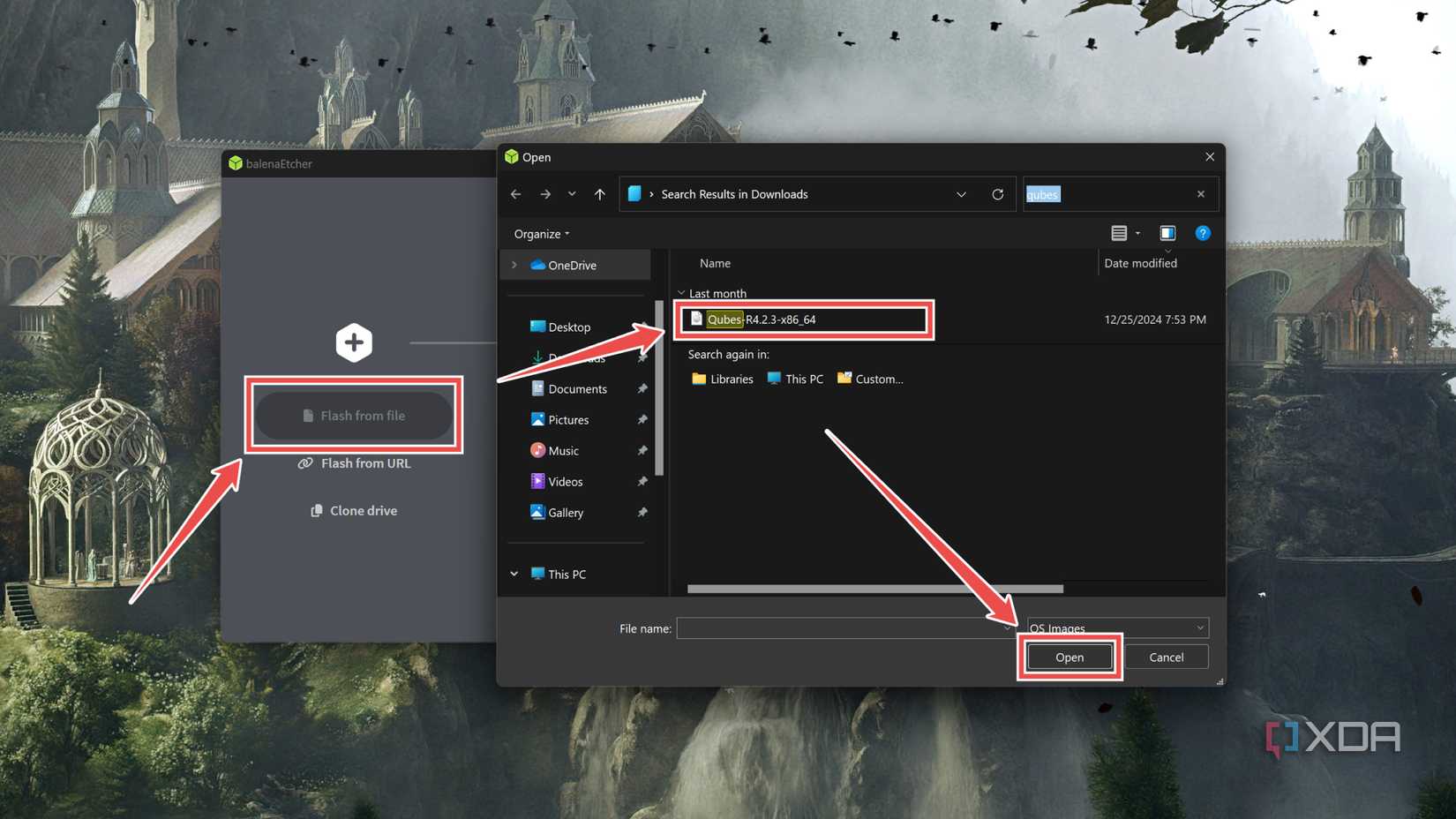Click the plus hexagon icon in balenaEtcher
This screenshot has width=1456, height=819.
[x=354, y=342]
